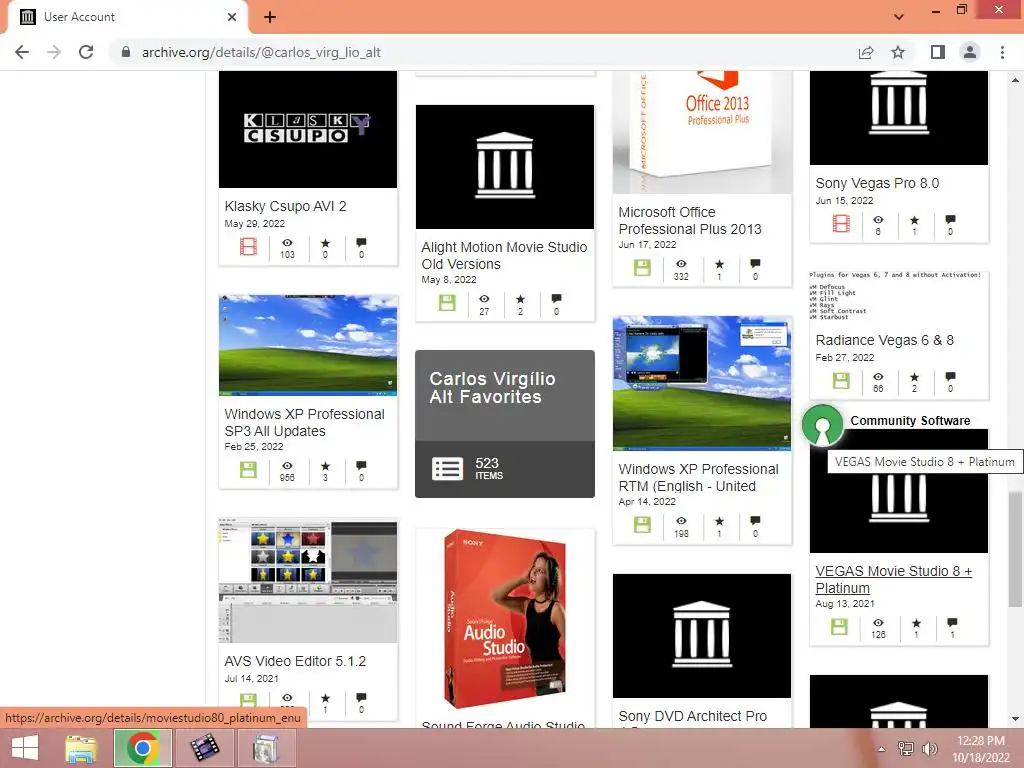This screenshot has height=768, width=1024.
Task: Open Windows XP Professional RTM title link
Action: coord(698,478)
